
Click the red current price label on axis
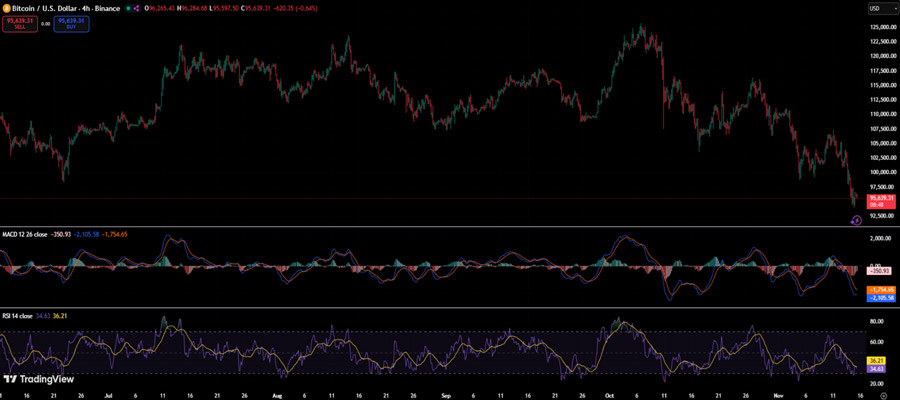[x=881, y=201]
